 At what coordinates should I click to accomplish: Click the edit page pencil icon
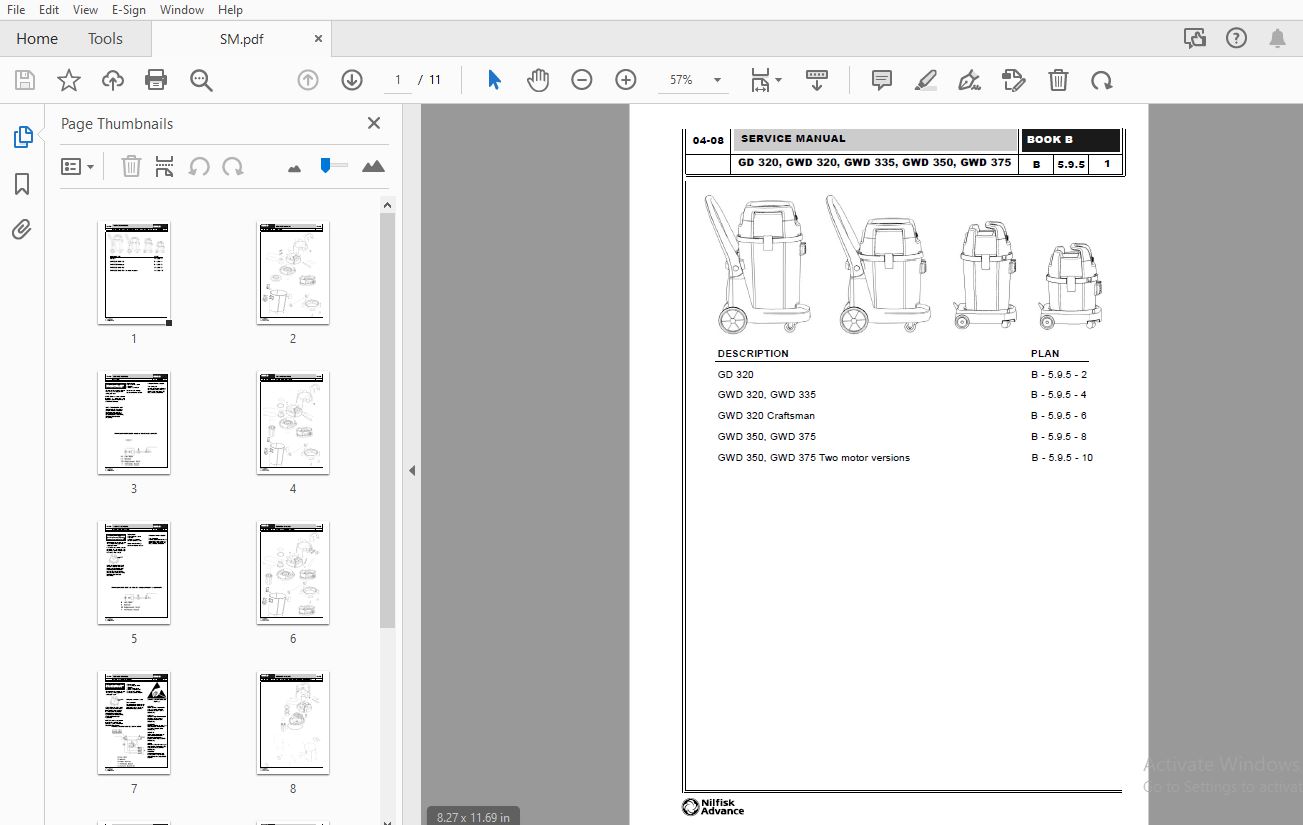1014,80
